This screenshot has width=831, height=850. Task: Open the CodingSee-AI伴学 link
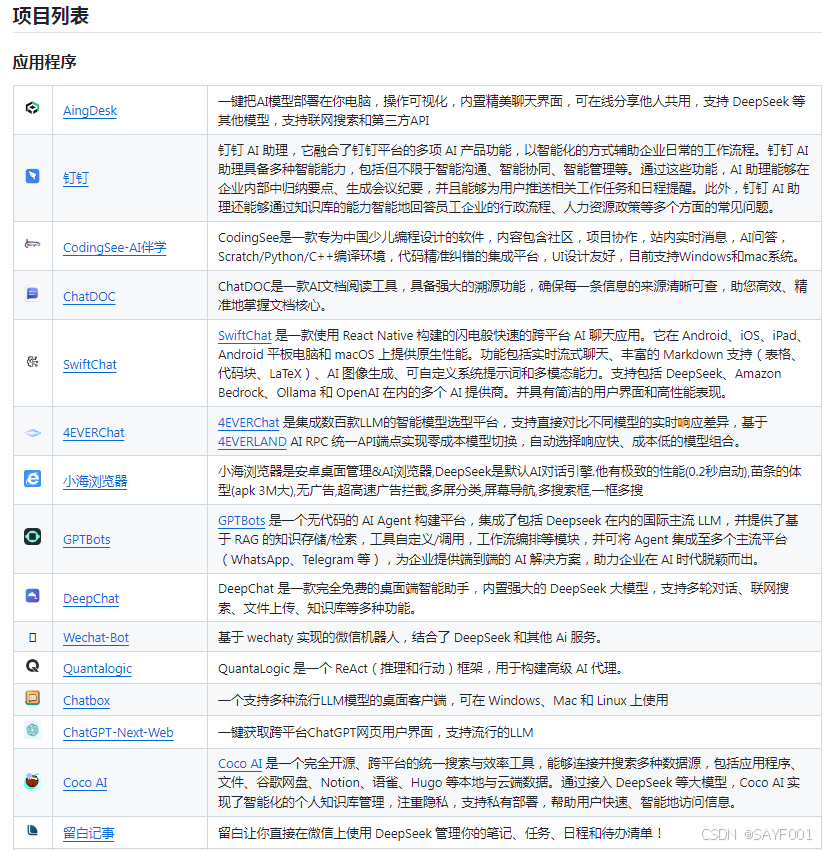[x=115, y=247]
